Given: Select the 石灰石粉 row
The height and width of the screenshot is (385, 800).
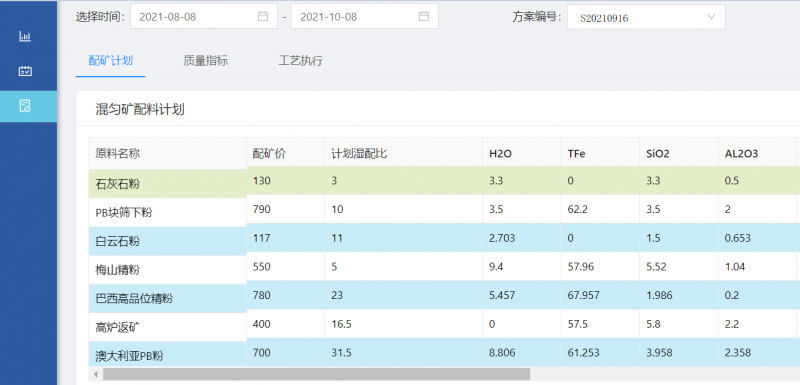Looking at the screenshot, I should click(x=444, y=181).
